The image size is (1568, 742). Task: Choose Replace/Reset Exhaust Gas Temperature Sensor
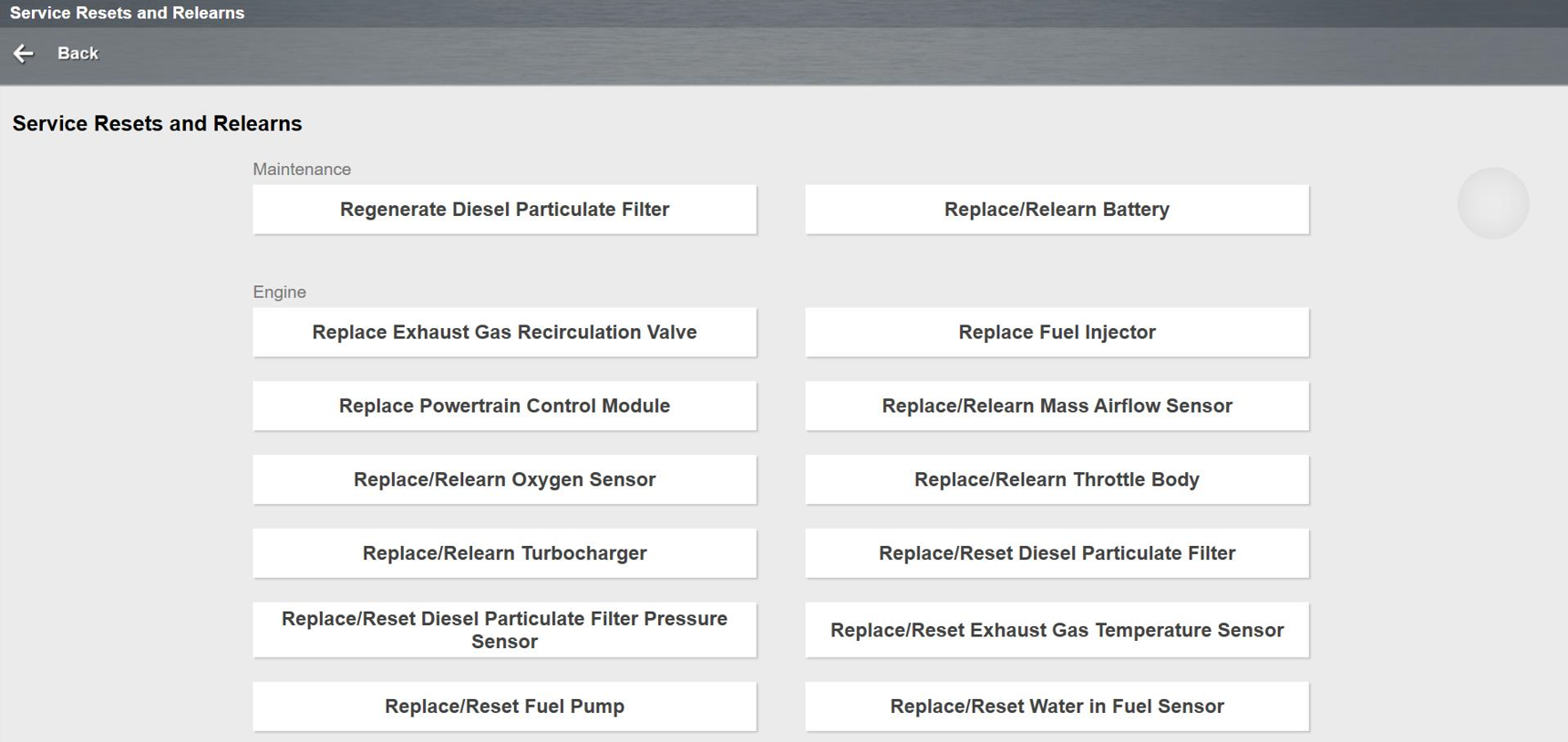pos(1057,630)
